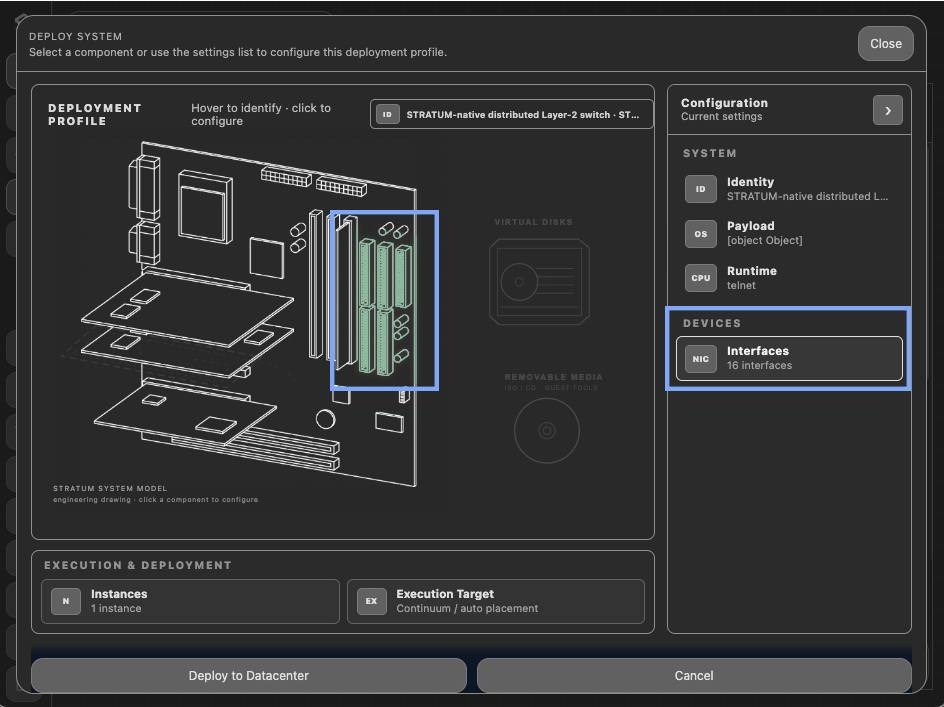
Task: Open the Identity settings row
Action: click(x=789, y=189)
